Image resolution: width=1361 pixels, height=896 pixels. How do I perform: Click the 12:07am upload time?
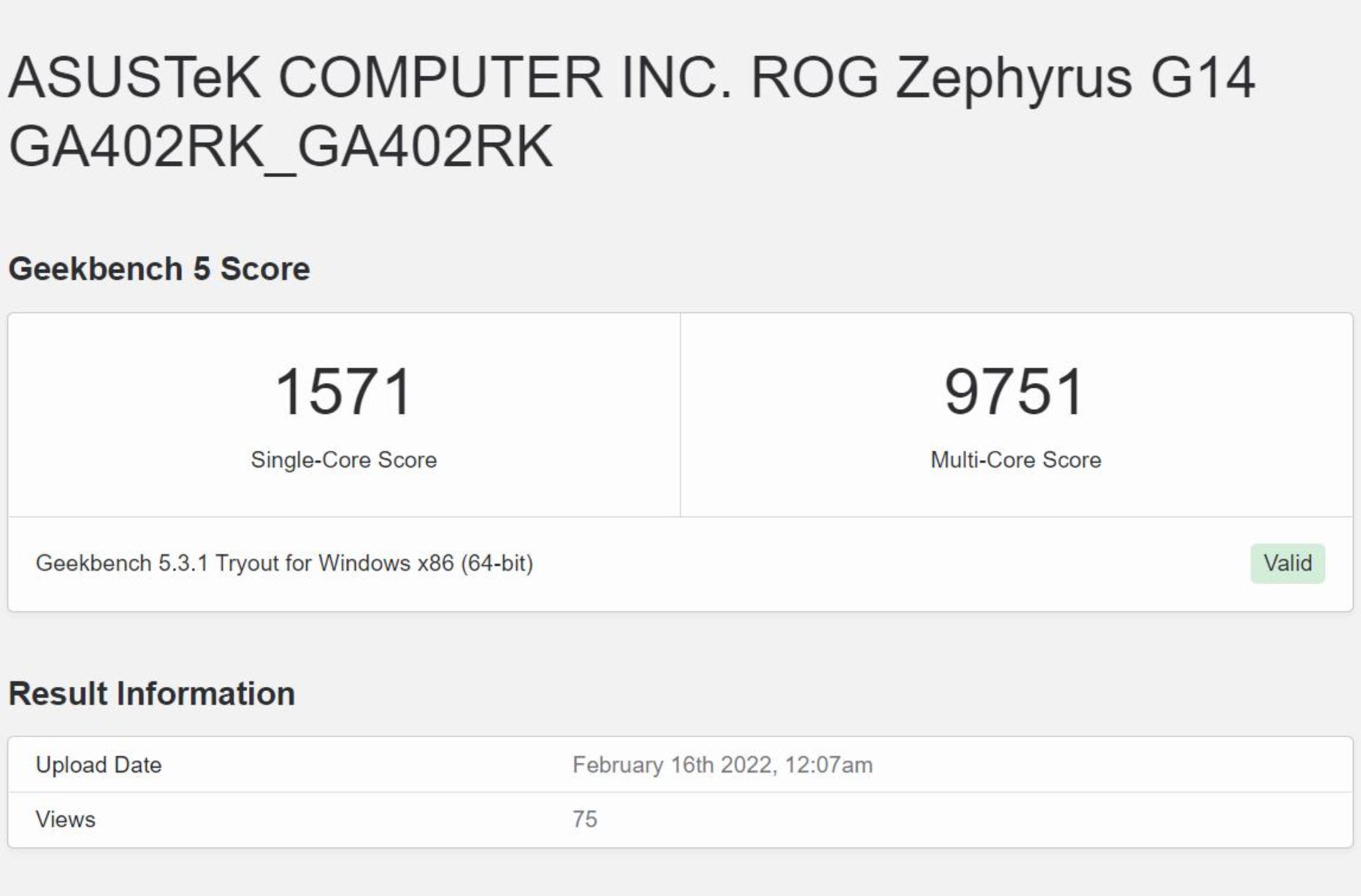click(x=829, y=766)
